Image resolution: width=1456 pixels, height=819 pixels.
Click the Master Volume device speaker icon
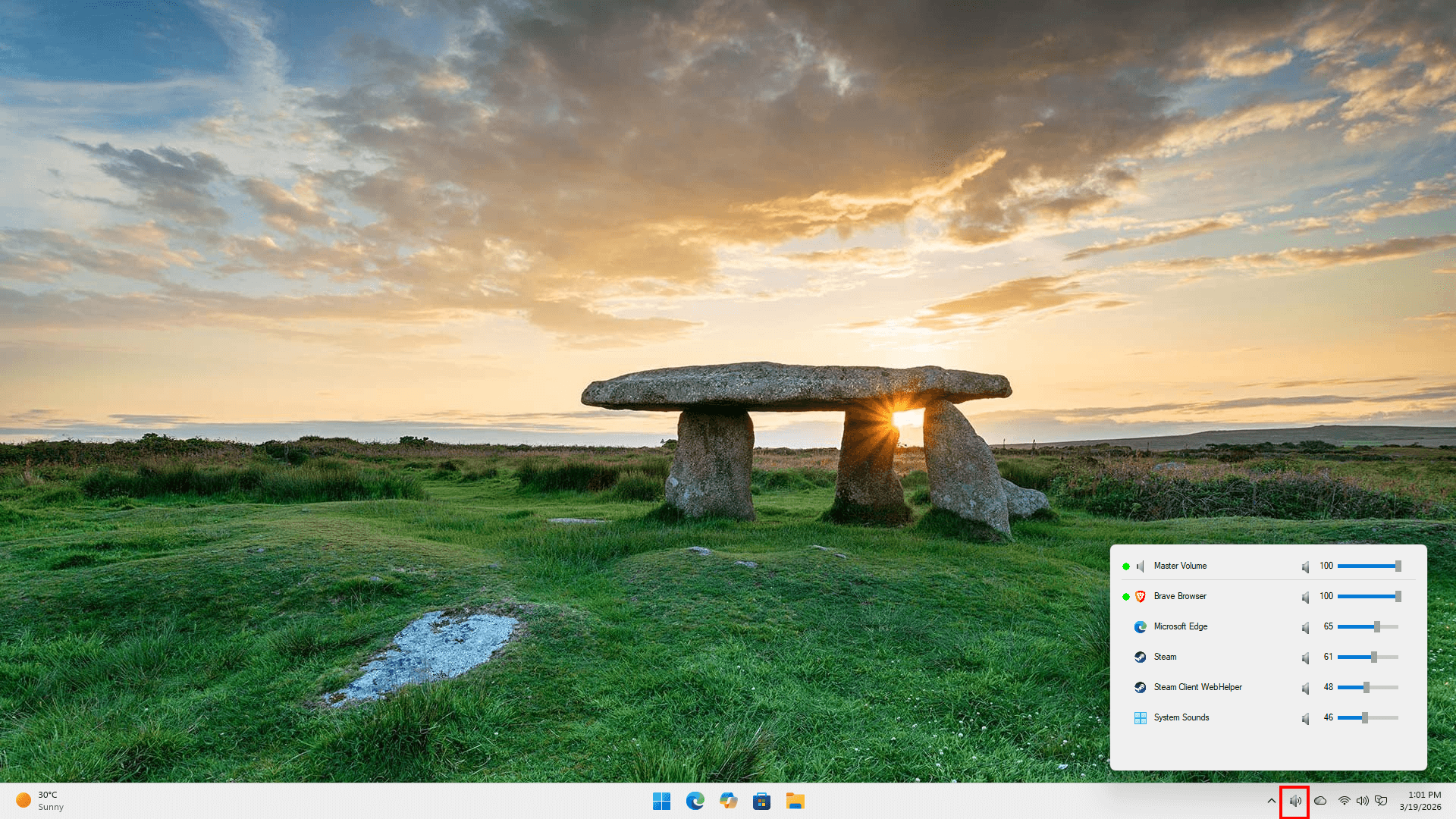(x=1140, y=566)
